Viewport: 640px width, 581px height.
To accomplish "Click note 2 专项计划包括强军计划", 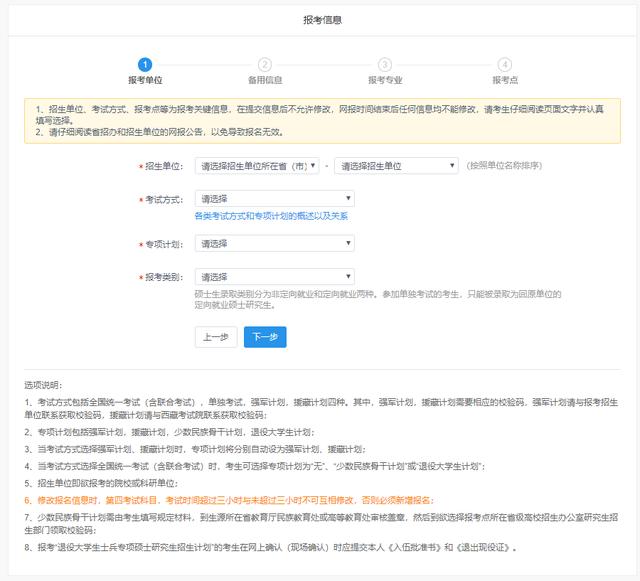I will 169,432.
